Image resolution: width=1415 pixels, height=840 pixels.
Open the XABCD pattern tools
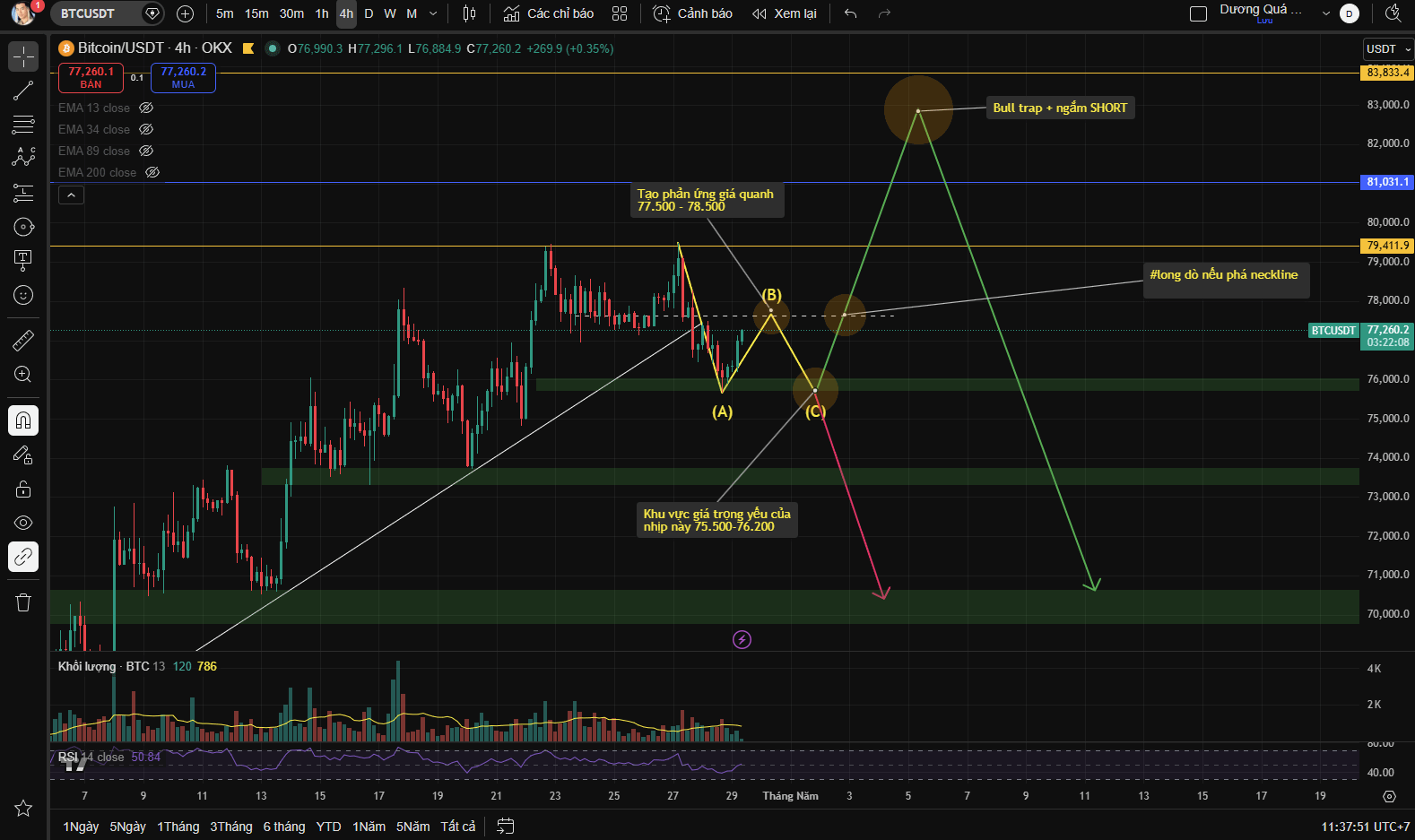(x=23, y=158)
